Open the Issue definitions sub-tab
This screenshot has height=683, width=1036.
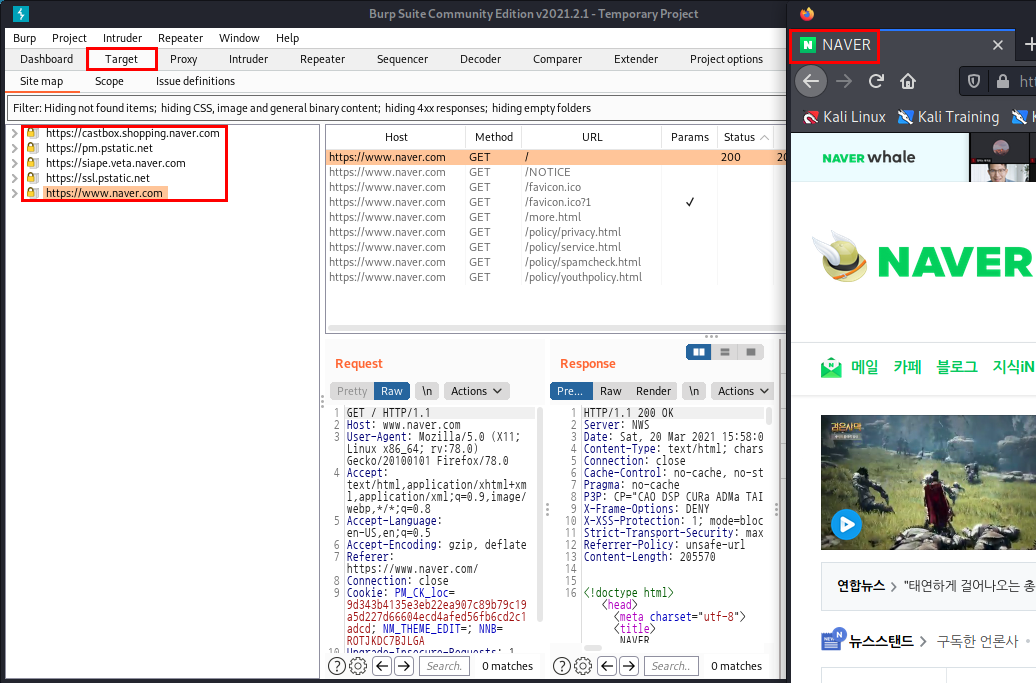pyautogui.click(x=196, y=81)
